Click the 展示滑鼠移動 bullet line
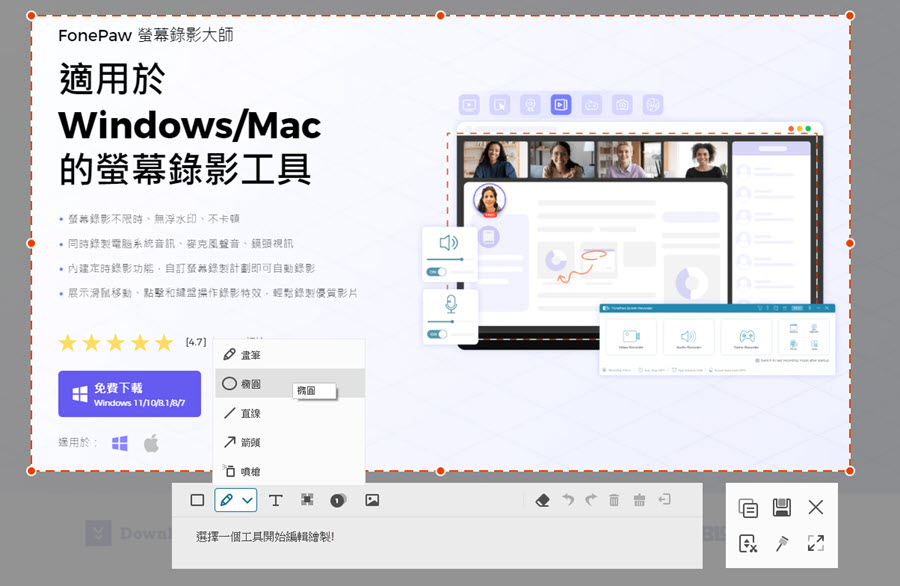 coord(212,293)
